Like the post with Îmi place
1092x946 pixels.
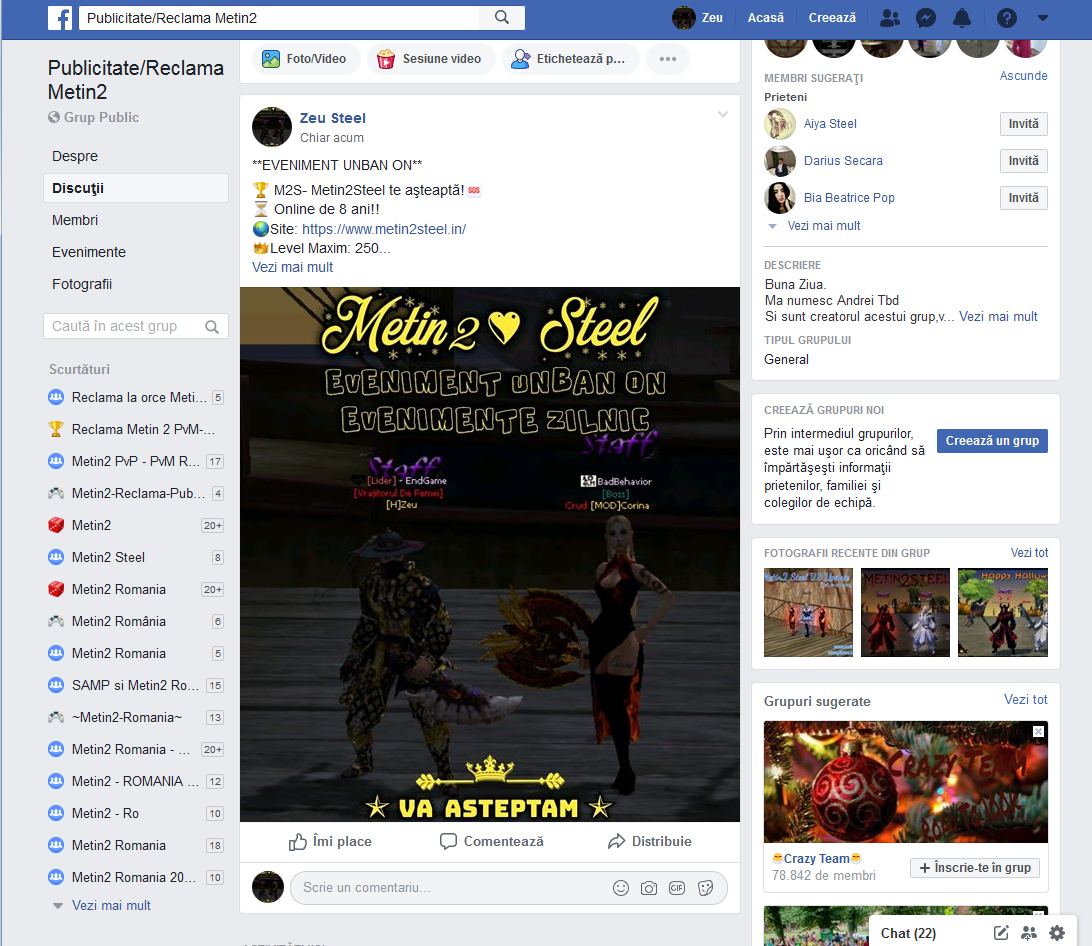(x=330, y=842)
